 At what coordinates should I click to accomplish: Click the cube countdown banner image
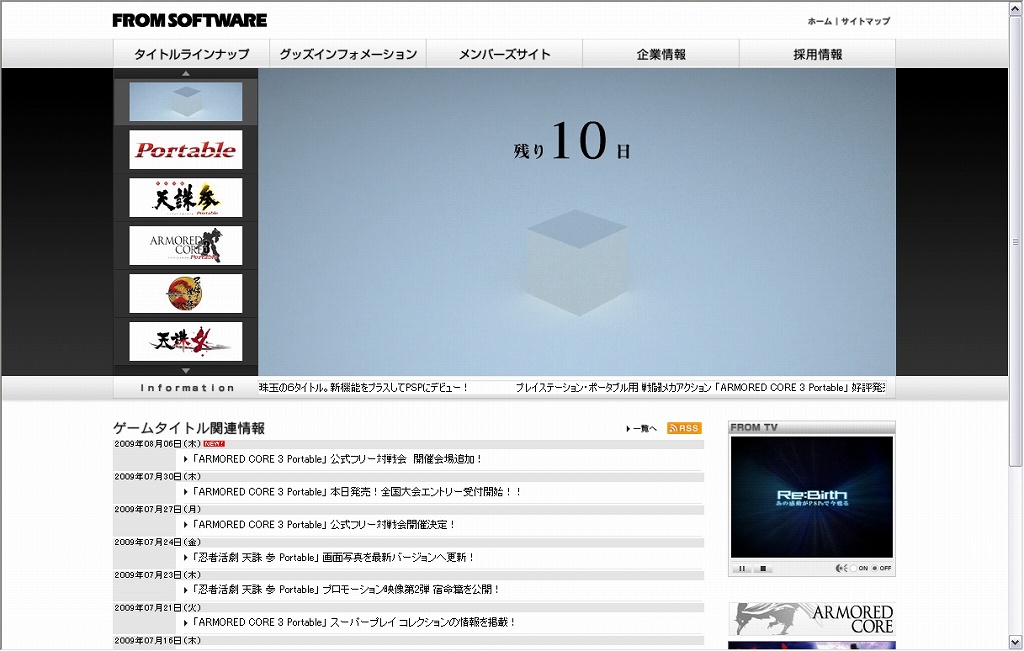[577, 222]
